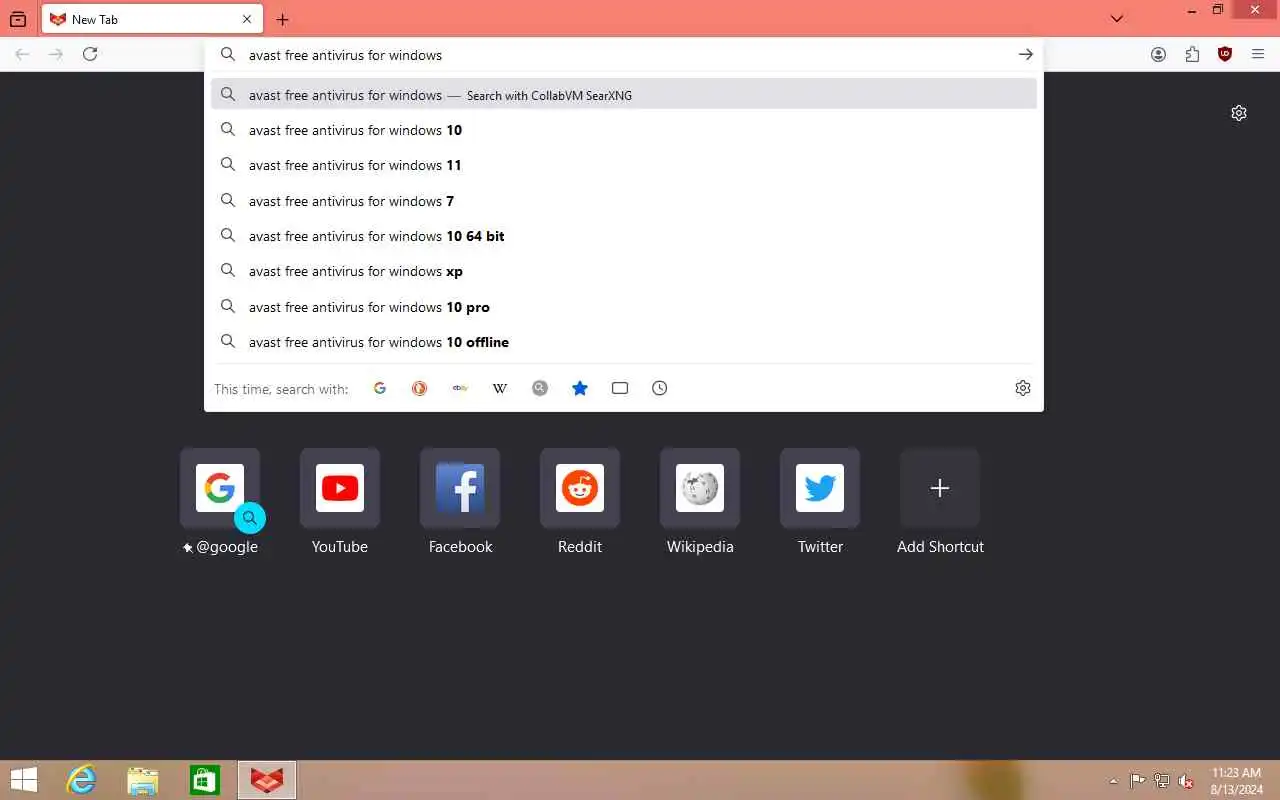Image resolution: width=1280 pixels, height=800 pixels.
Task: Open the muted volume tray icon
Action: [x=1186, y=781]
